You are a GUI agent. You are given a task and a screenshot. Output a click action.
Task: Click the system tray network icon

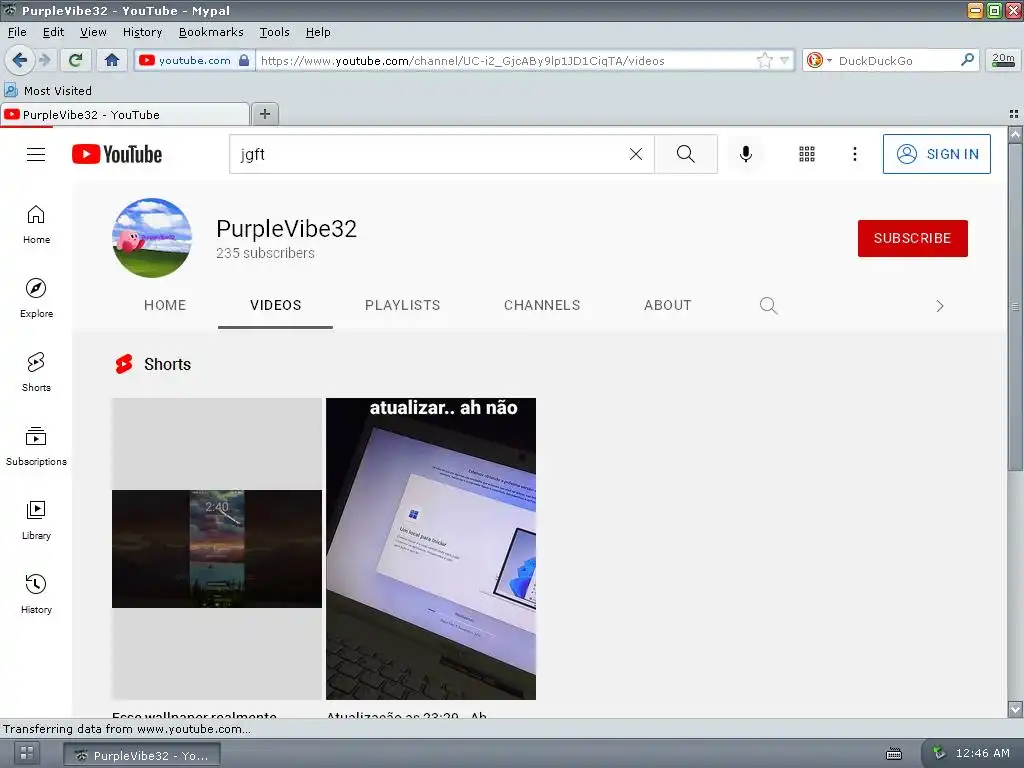pyautogui.click(x=938, y=752)
